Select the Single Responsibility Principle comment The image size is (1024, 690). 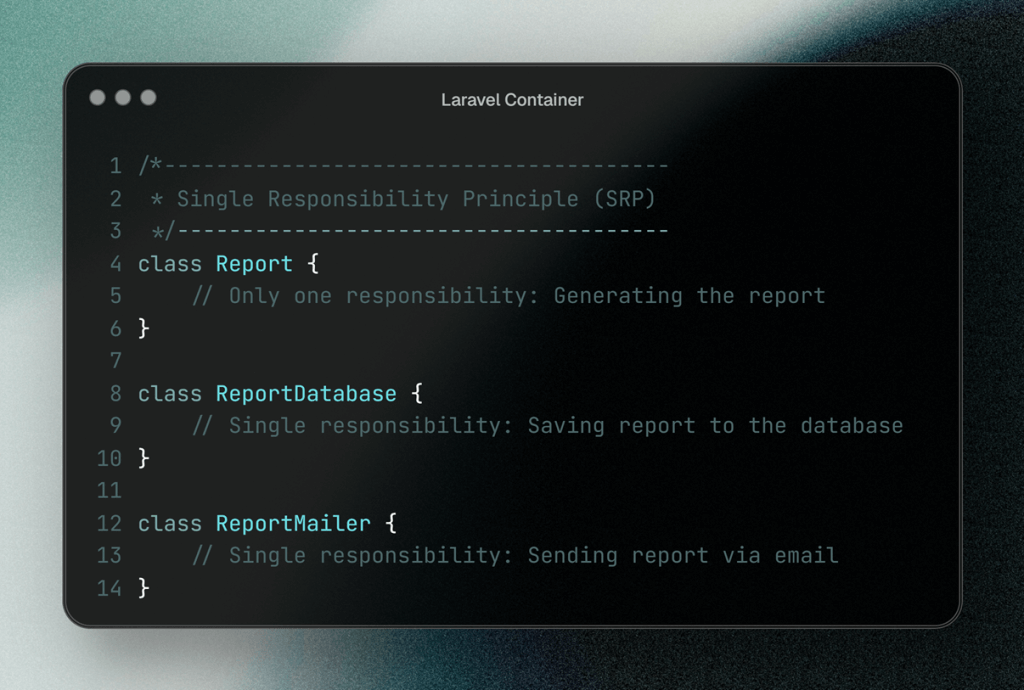tap(402, 198)
